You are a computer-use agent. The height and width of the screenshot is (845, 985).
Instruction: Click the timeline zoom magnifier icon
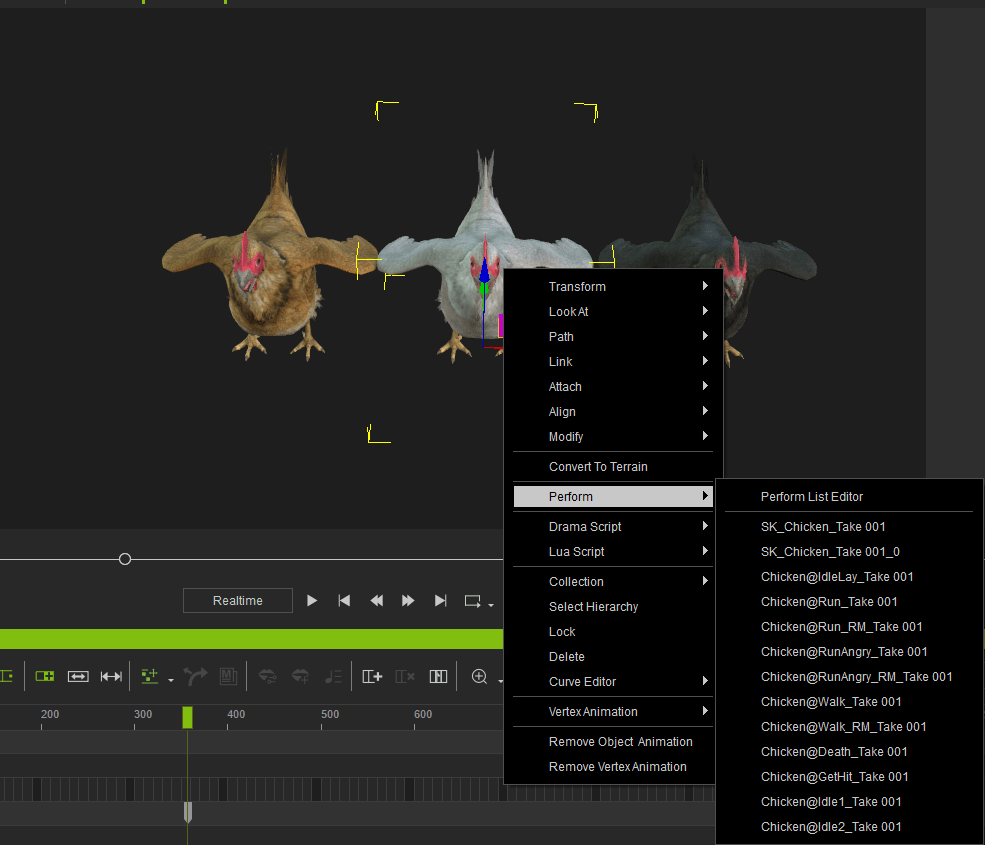(x=479, y=677)
